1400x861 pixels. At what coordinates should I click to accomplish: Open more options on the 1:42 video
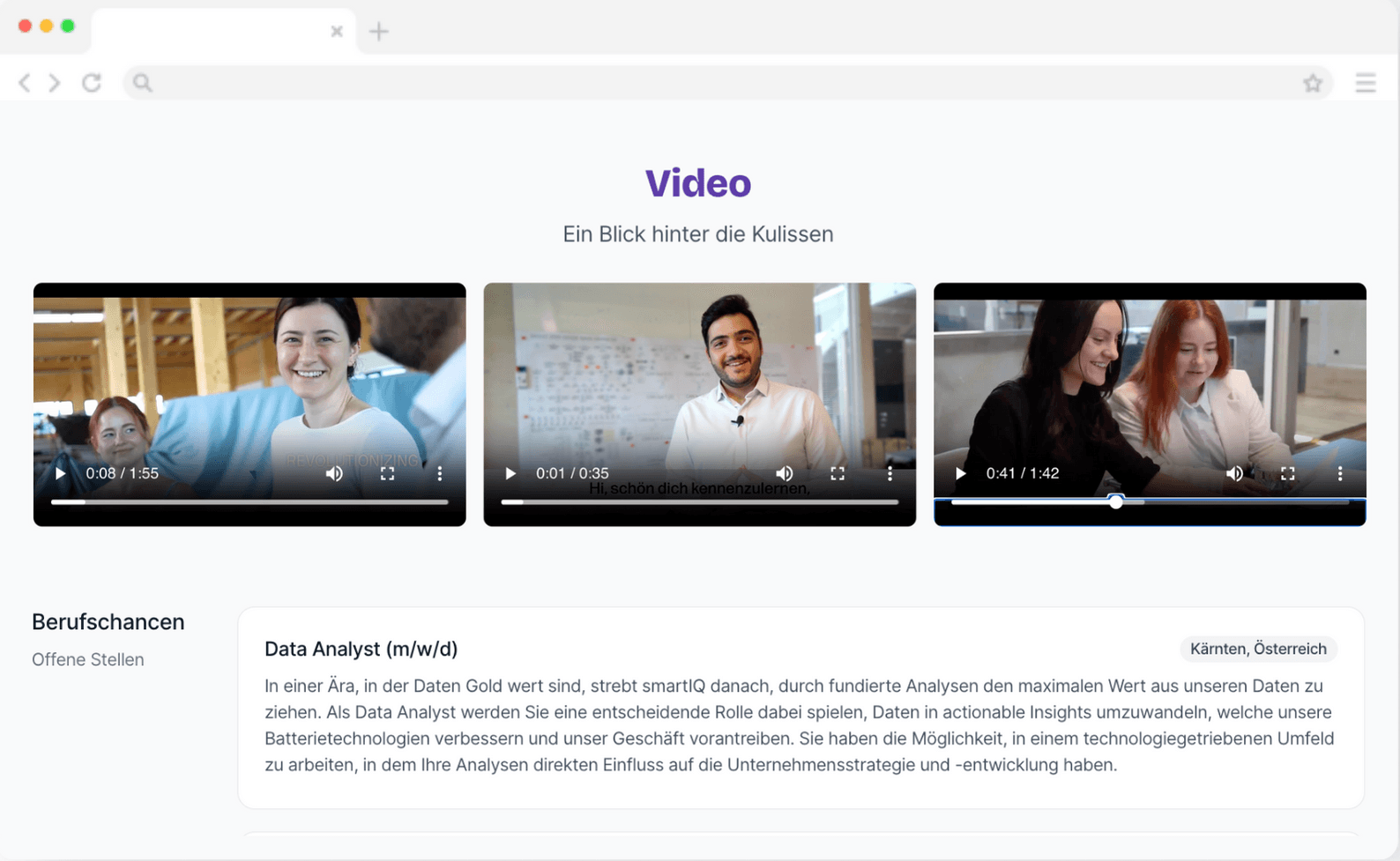click(1340, 473)
